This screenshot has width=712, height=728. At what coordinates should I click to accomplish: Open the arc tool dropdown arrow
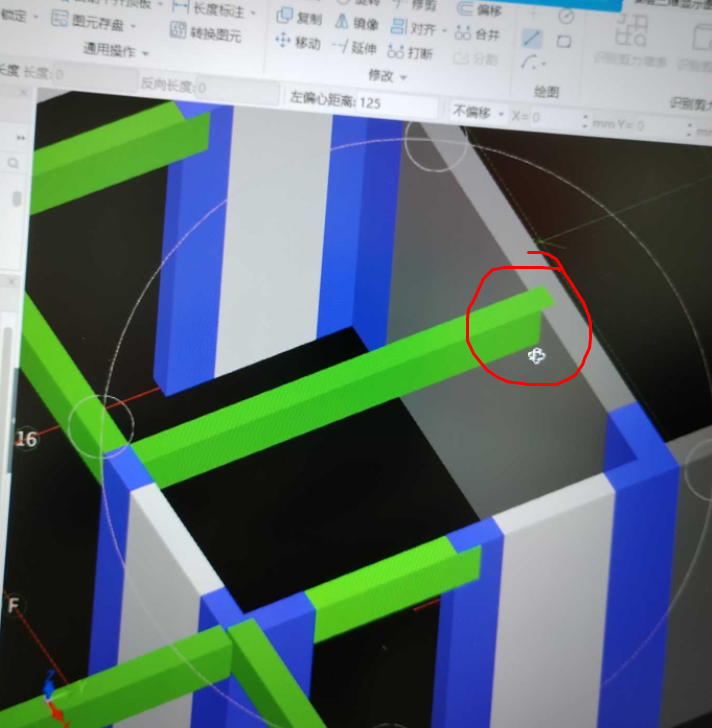point(544,64)
